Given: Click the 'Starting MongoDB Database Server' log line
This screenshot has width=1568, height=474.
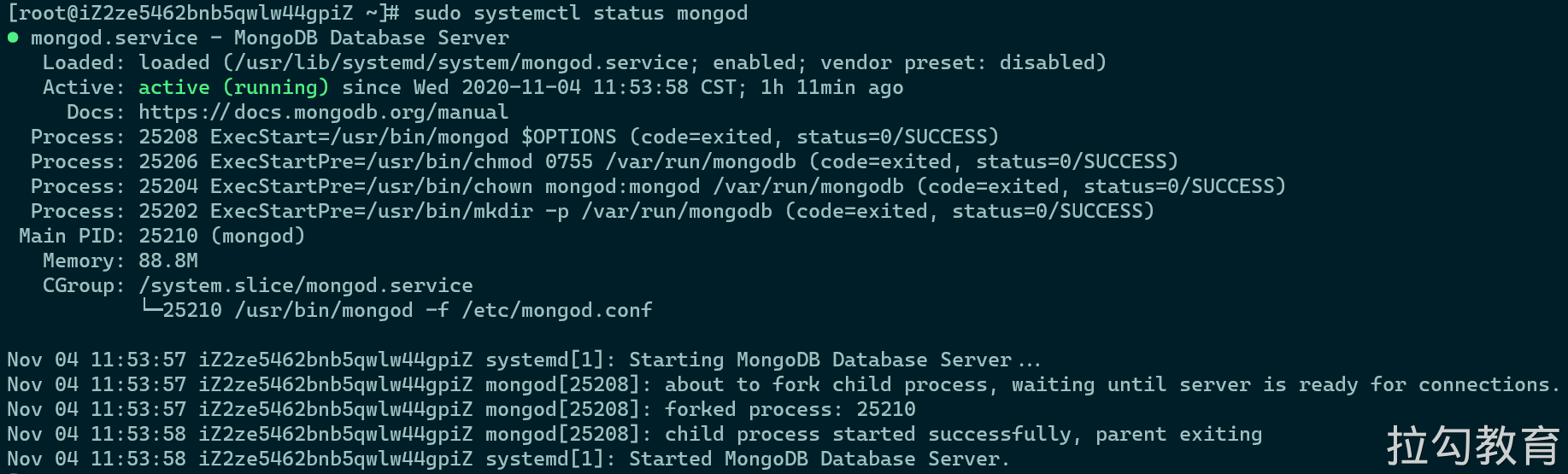Looking at the screenshot, I should click(x=524, y=360).
